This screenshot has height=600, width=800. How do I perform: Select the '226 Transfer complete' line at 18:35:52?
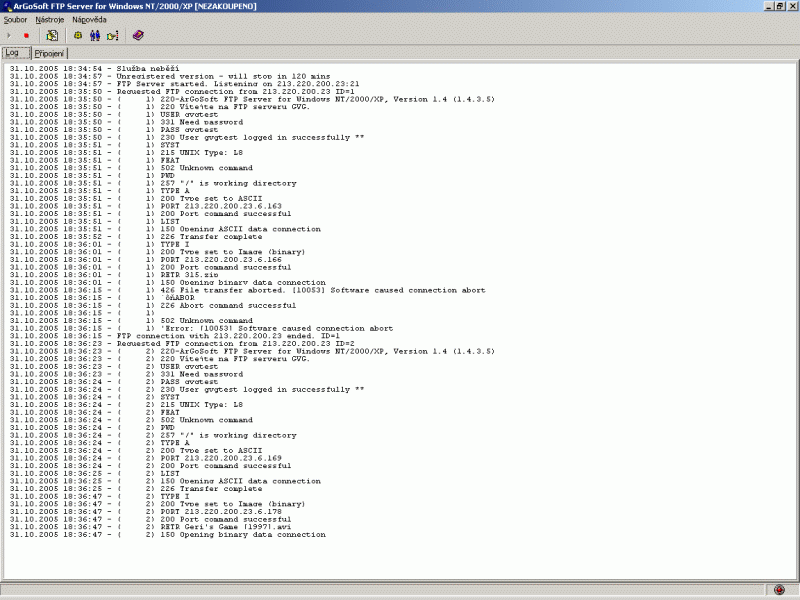[x=136, y=237]
